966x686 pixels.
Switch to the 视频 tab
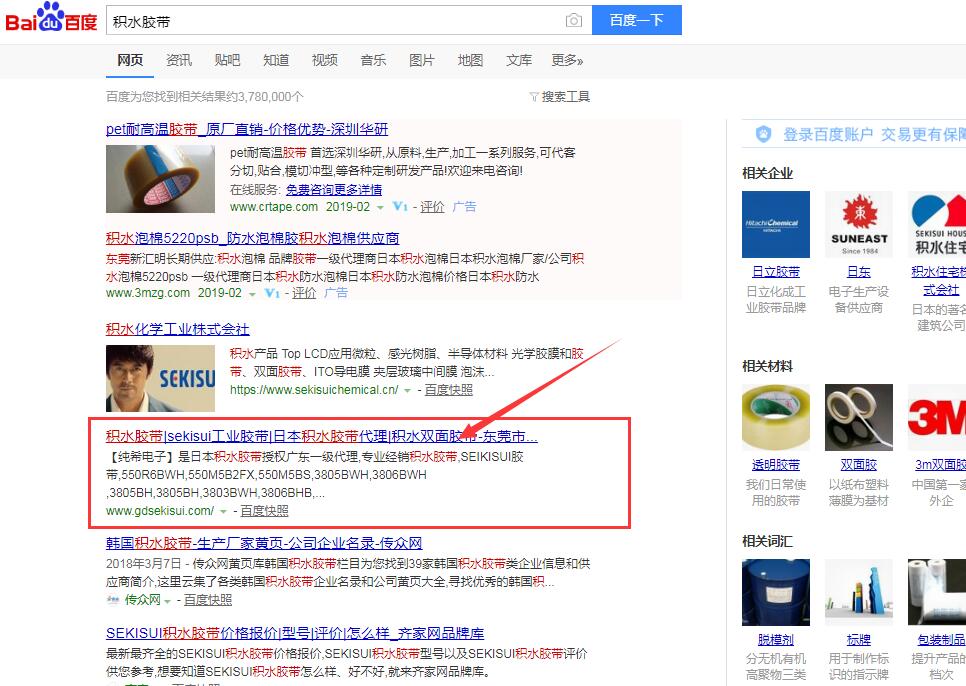click(325, 60)
